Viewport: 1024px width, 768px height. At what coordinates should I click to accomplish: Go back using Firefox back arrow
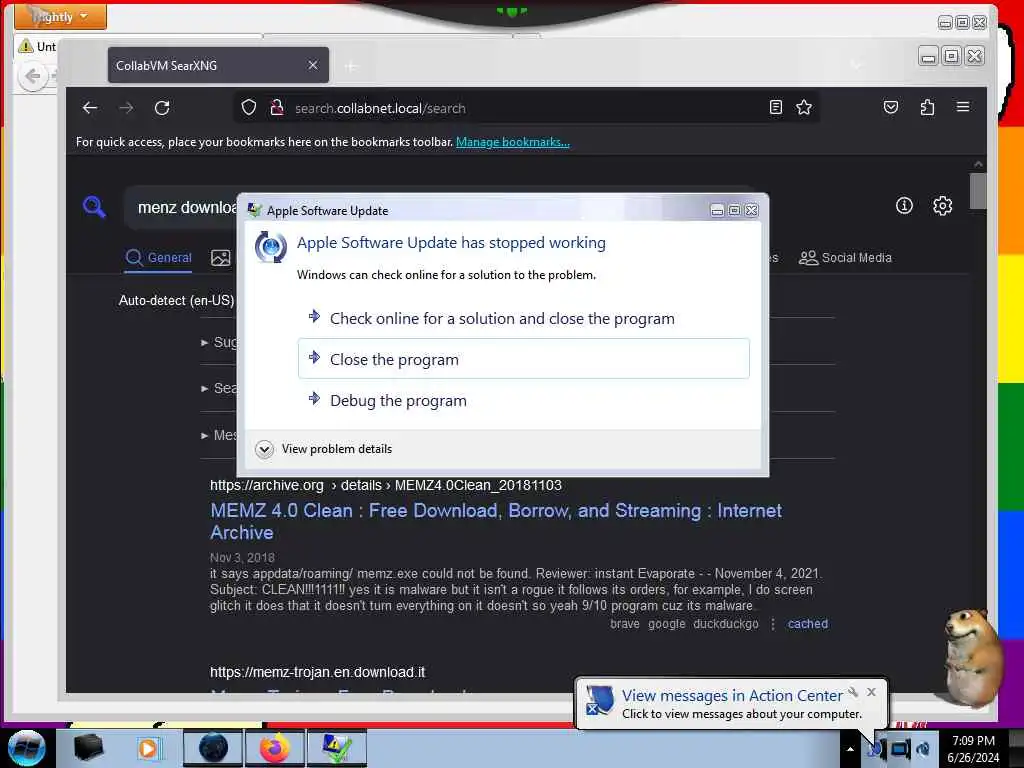tap(90, 108)
